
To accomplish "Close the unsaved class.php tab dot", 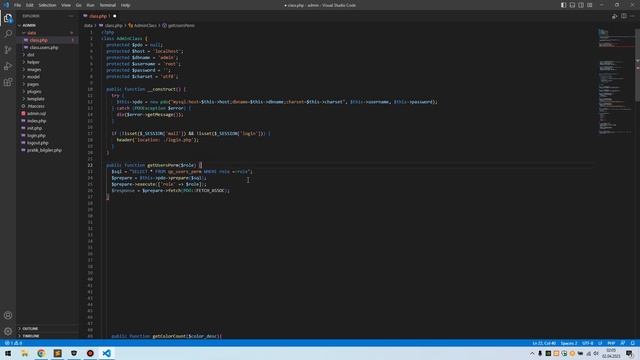I will pos(115,16).
